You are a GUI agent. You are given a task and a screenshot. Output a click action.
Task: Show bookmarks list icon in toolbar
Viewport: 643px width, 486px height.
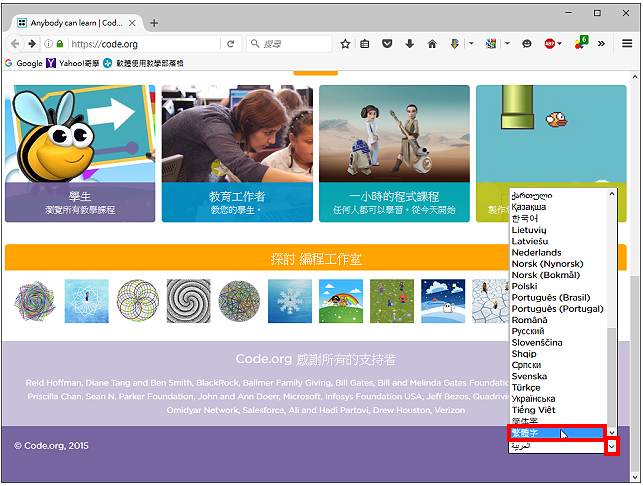point(365,44)
